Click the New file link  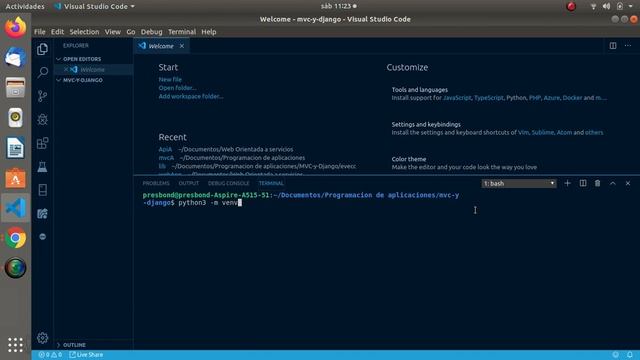pos(170,80)
